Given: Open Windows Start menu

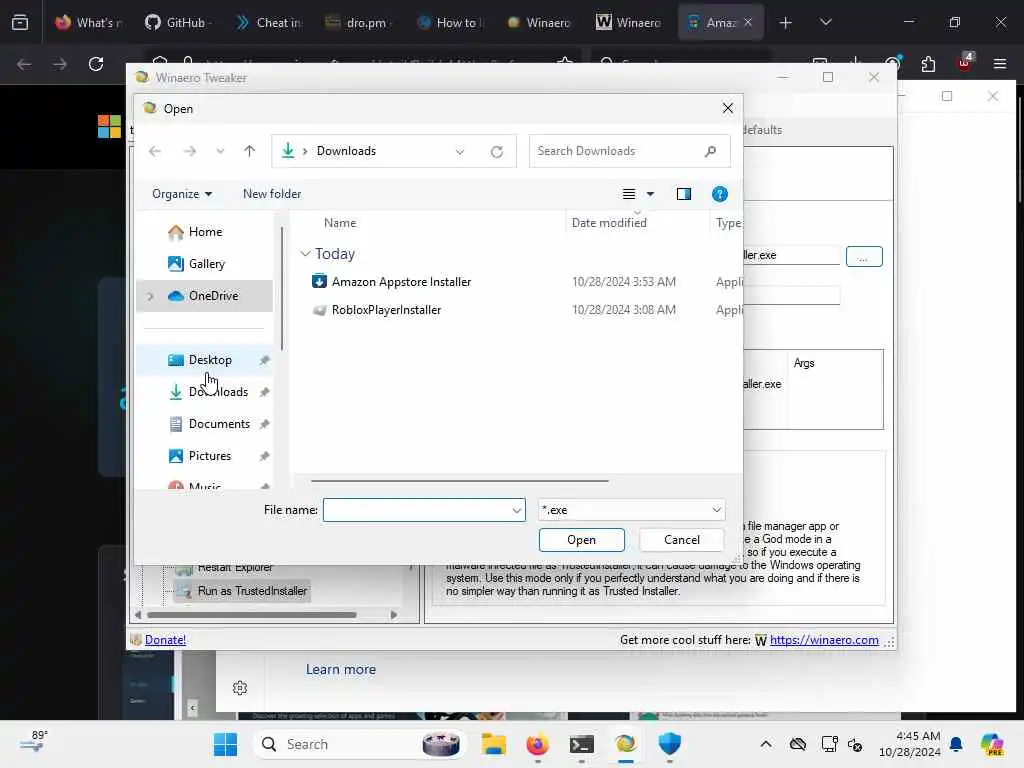Looking at the screenshot, I should click(225, 744).
